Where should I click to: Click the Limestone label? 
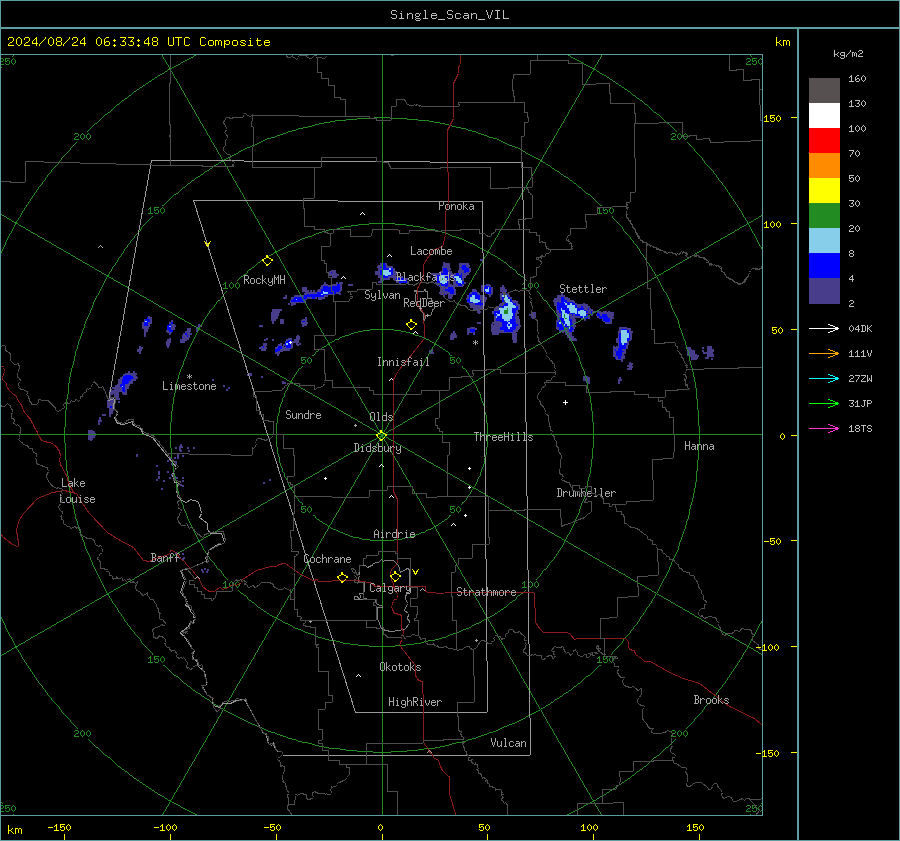(189, 386)
